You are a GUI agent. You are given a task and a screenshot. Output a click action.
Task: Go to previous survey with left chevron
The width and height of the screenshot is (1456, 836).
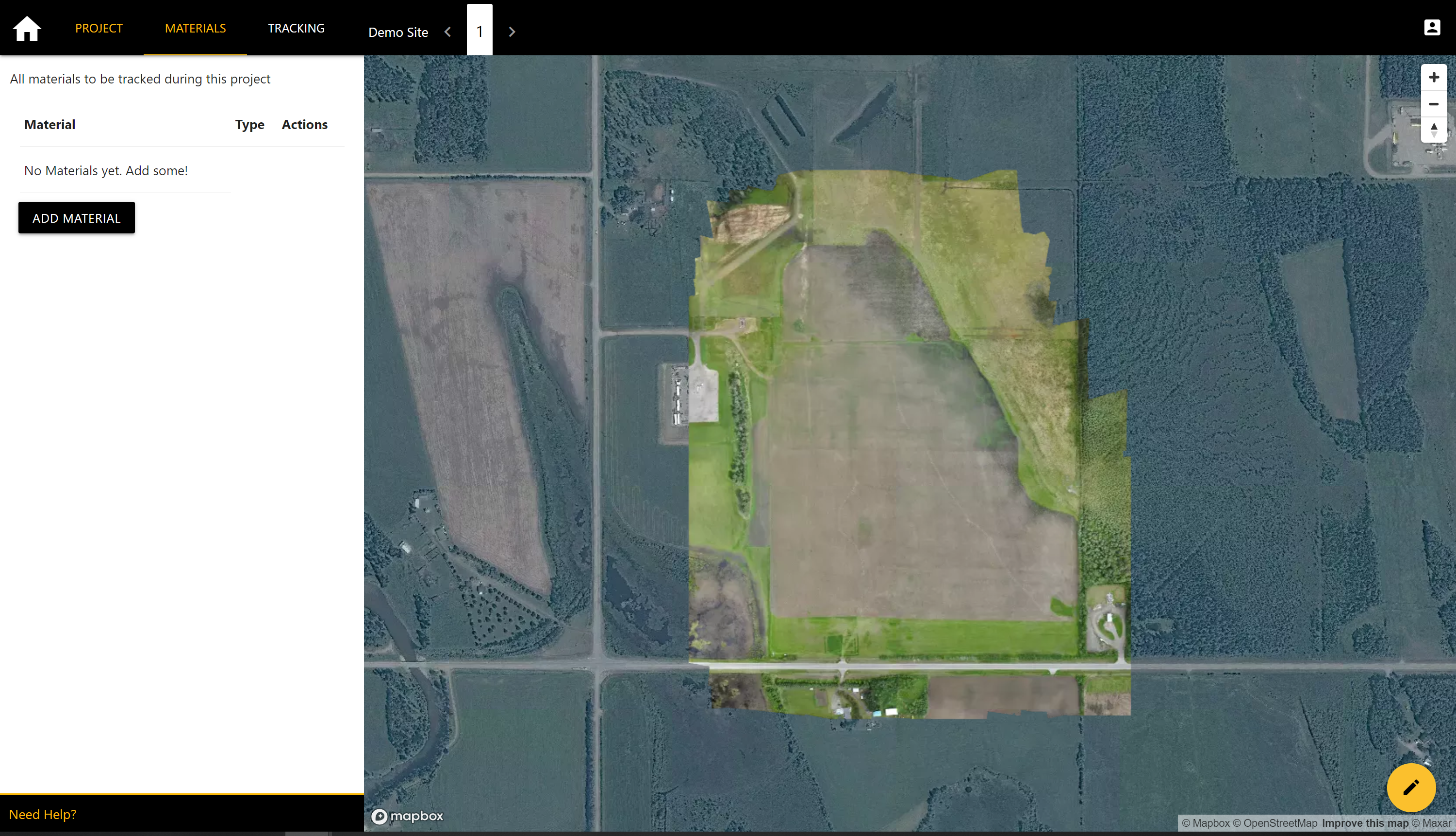coord(448,32)
